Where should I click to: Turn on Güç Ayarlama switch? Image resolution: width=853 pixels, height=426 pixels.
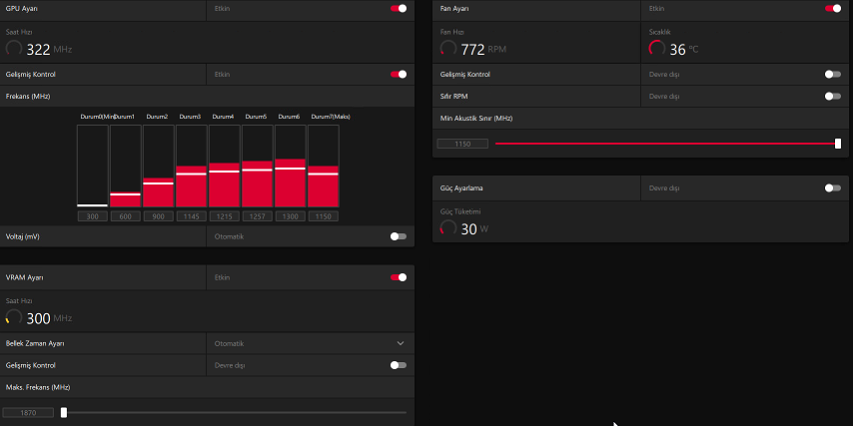click(x=833, y=188)
